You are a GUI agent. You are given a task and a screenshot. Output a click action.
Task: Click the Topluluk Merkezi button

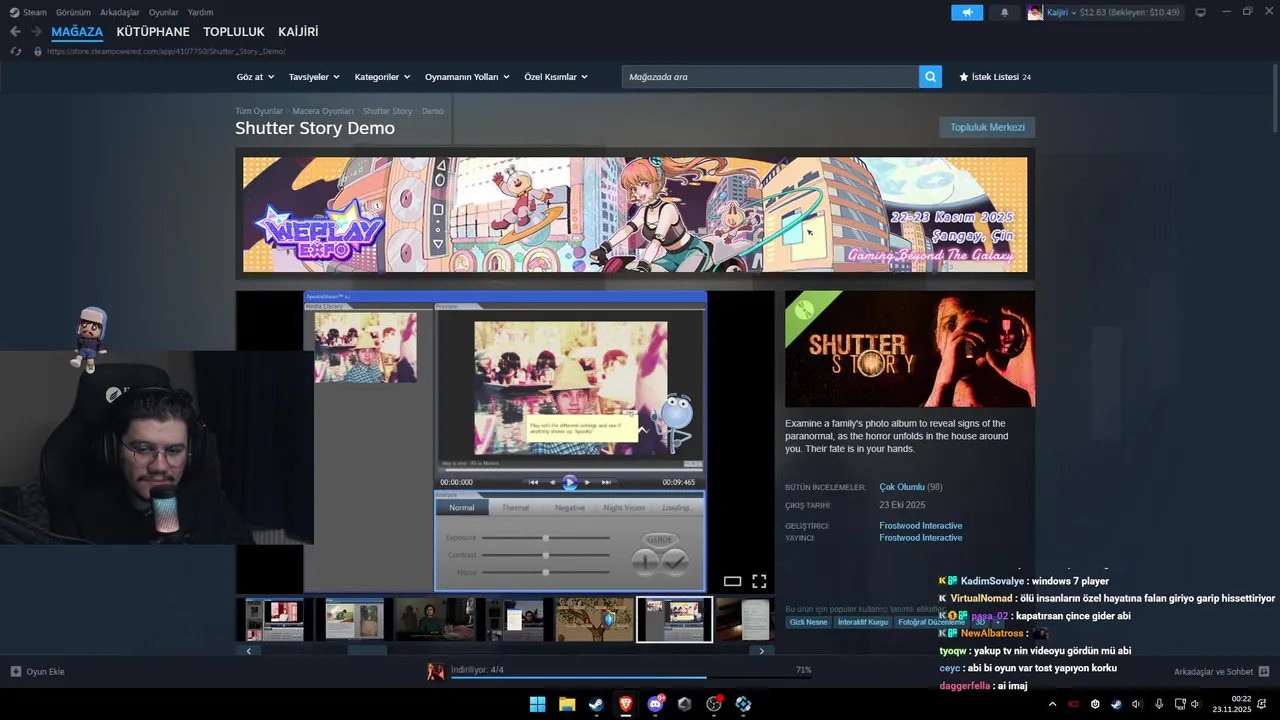click(987, 127)
